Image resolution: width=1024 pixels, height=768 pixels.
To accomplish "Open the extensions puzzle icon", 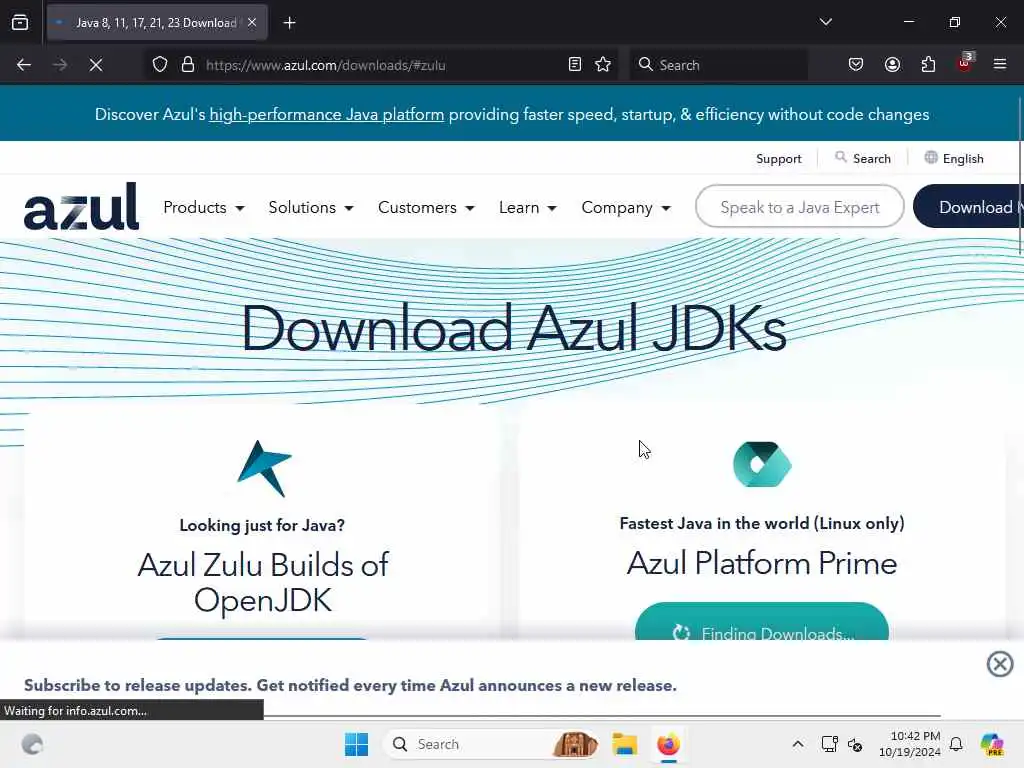I will [x=928, y=65].
